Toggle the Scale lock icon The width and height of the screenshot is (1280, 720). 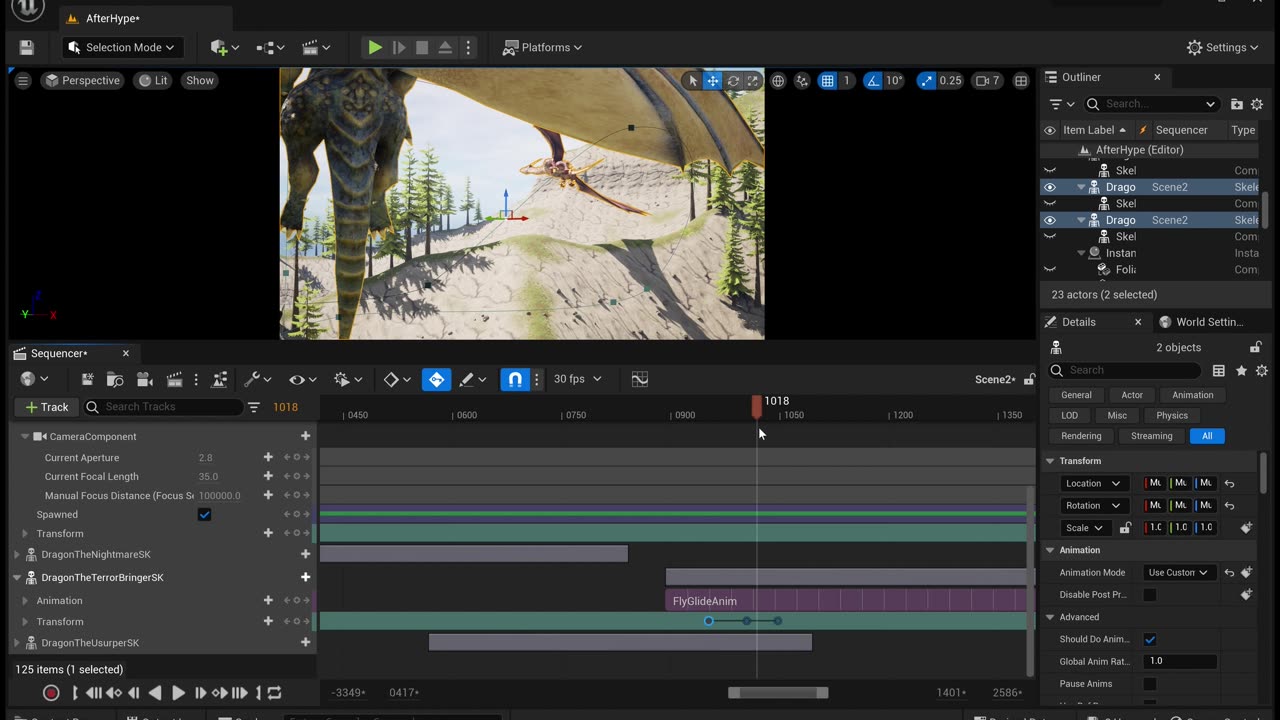click(x=1125, y=528)
